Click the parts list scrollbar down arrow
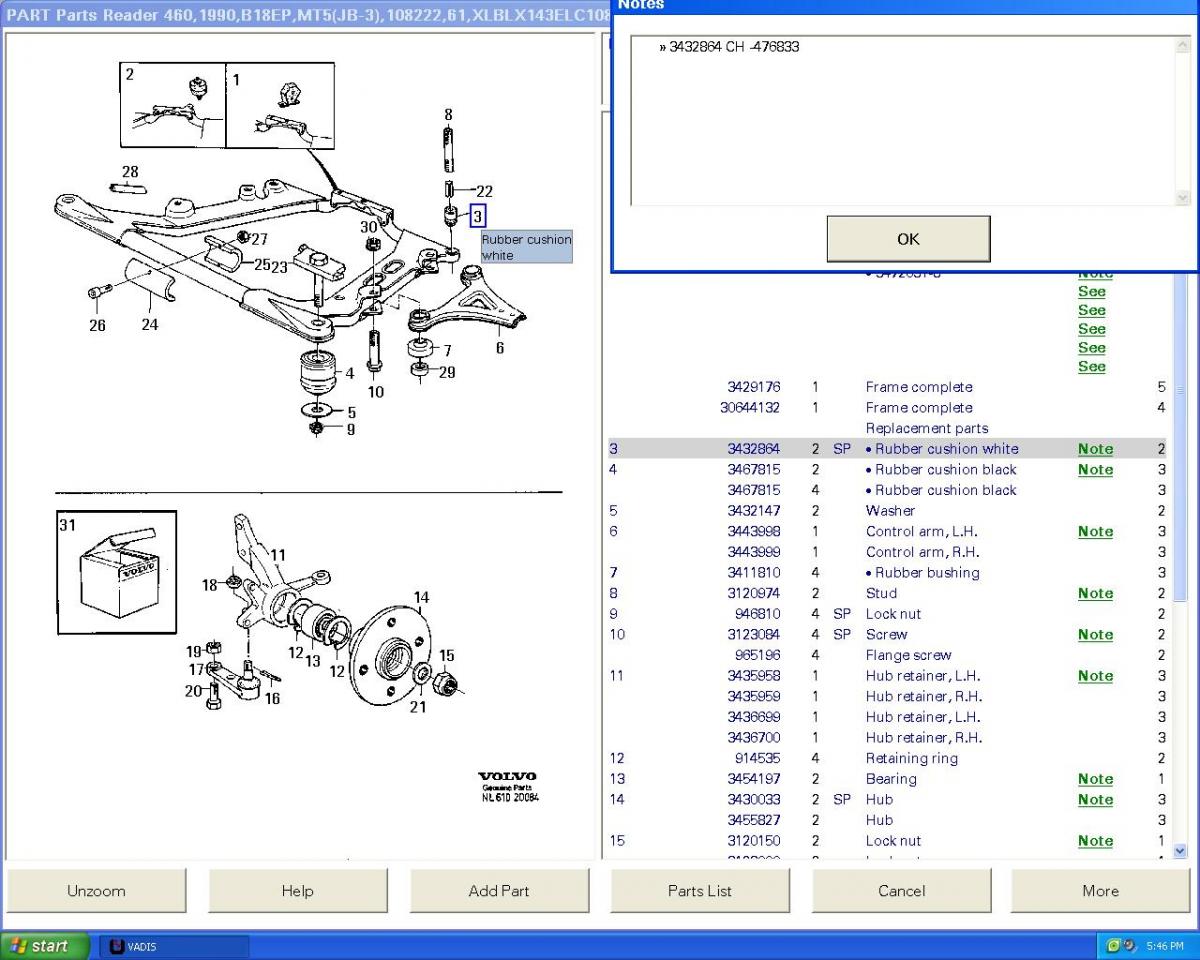 pos(1179,851)
